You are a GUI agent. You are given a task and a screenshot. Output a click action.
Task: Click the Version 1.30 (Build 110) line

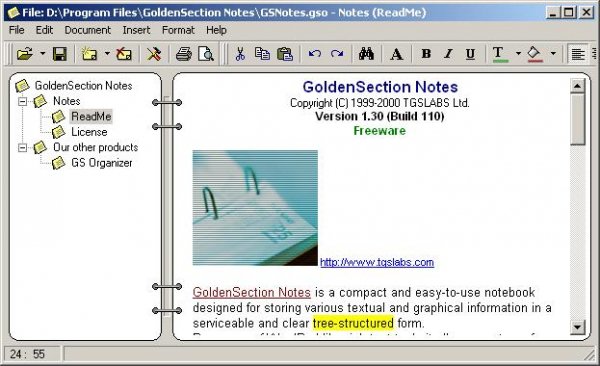pos(380,116)
